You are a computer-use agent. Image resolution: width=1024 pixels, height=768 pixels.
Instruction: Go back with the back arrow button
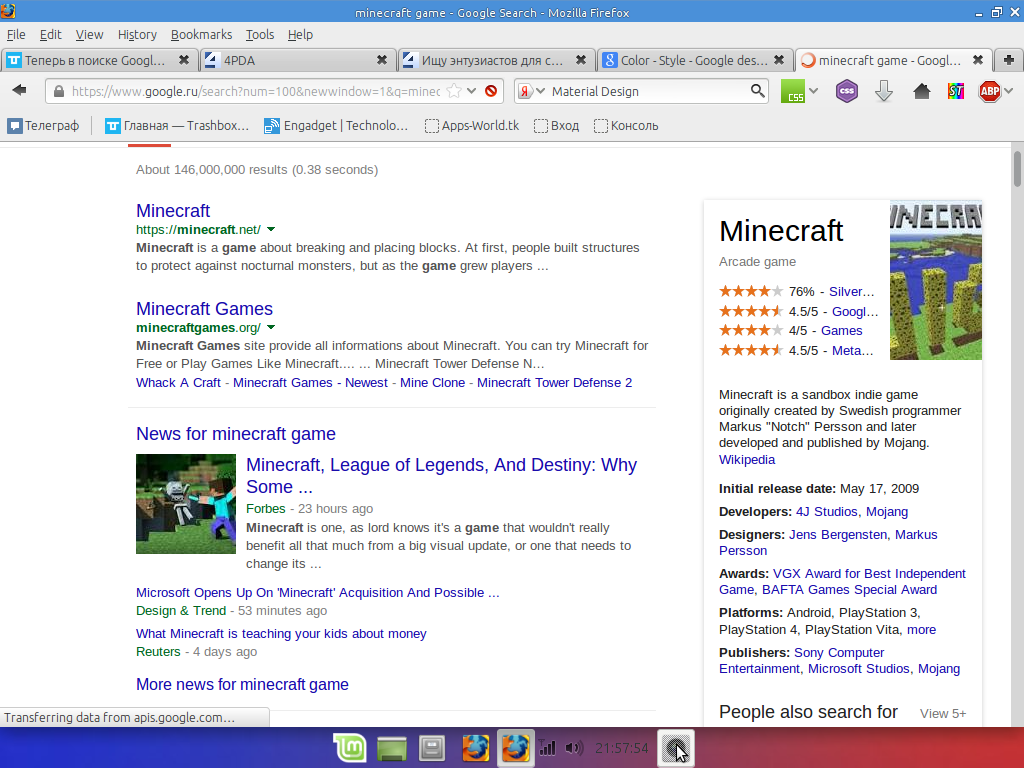[20, 90]
